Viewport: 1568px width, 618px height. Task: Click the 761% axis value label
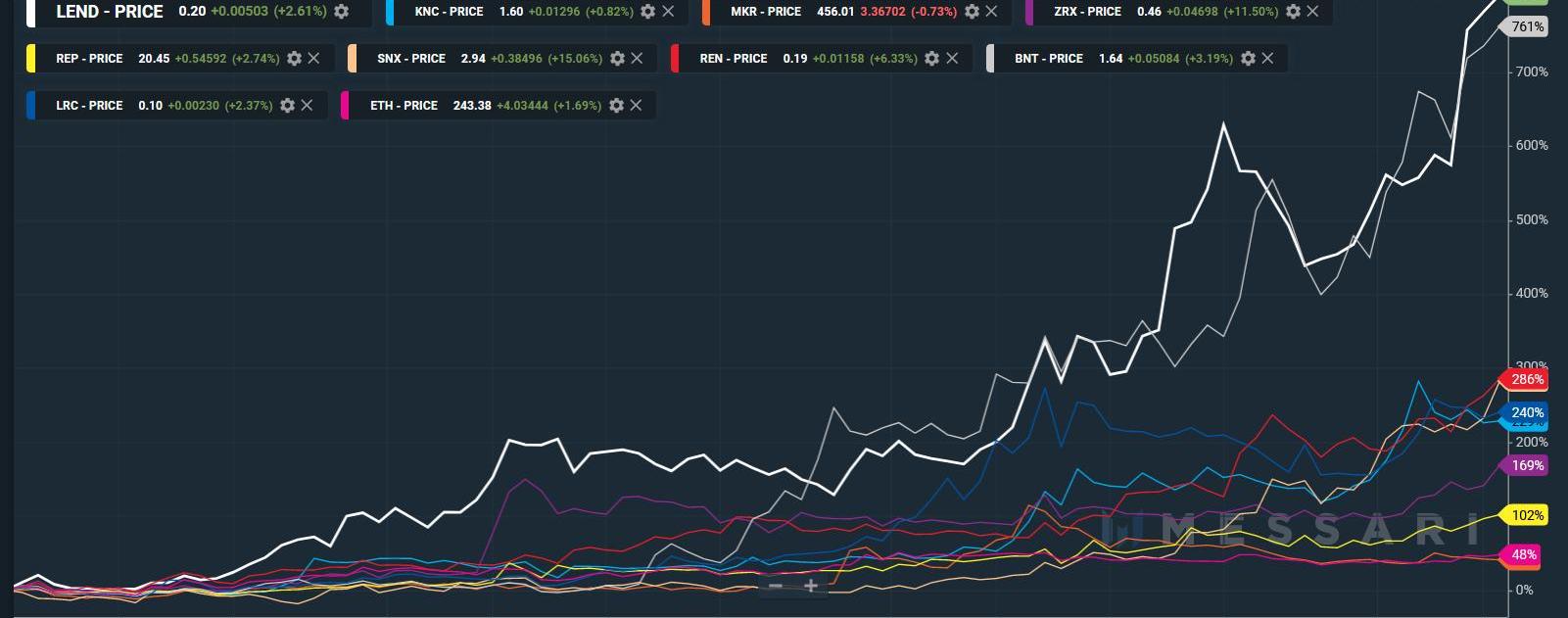click(1527, 27)
